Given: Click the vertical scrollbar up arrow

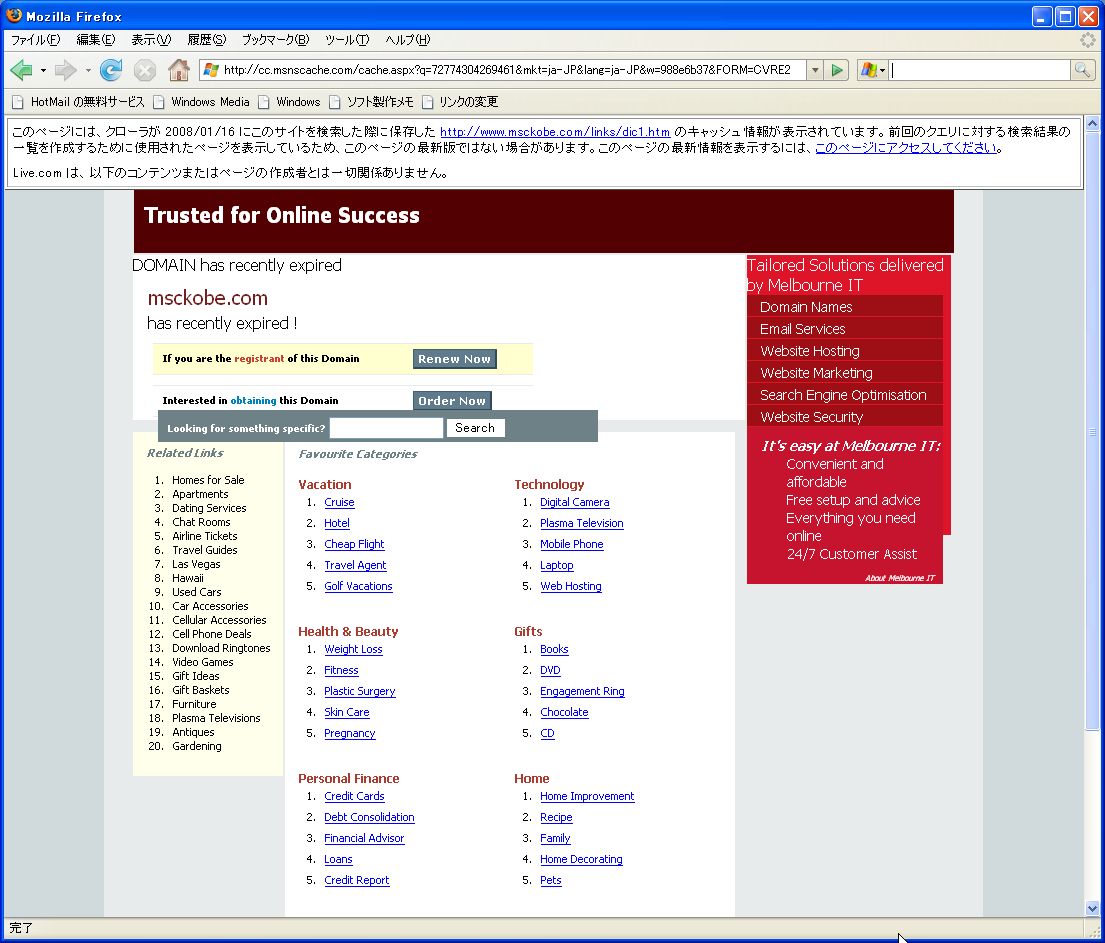Looking at the screenshot, I should pyautogui.click(x=1092, y=123).
